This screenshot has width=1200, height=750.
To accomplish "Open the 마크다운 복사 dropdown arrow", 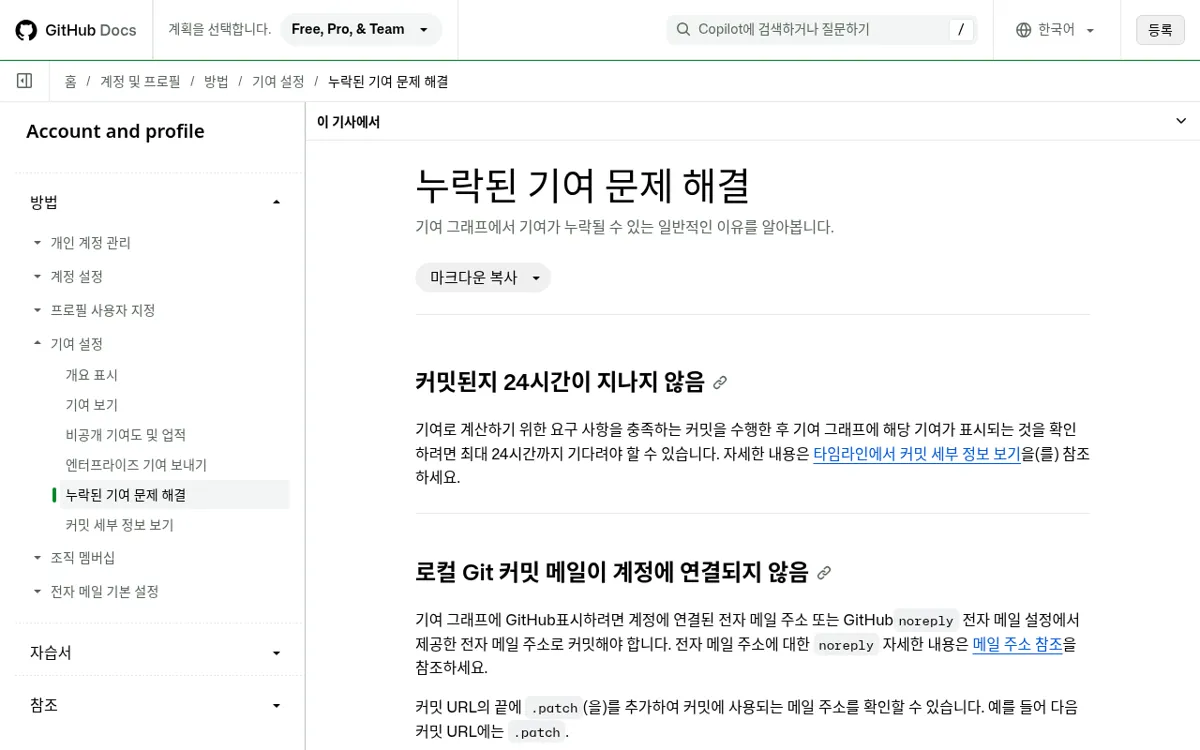I will point(536,278).
